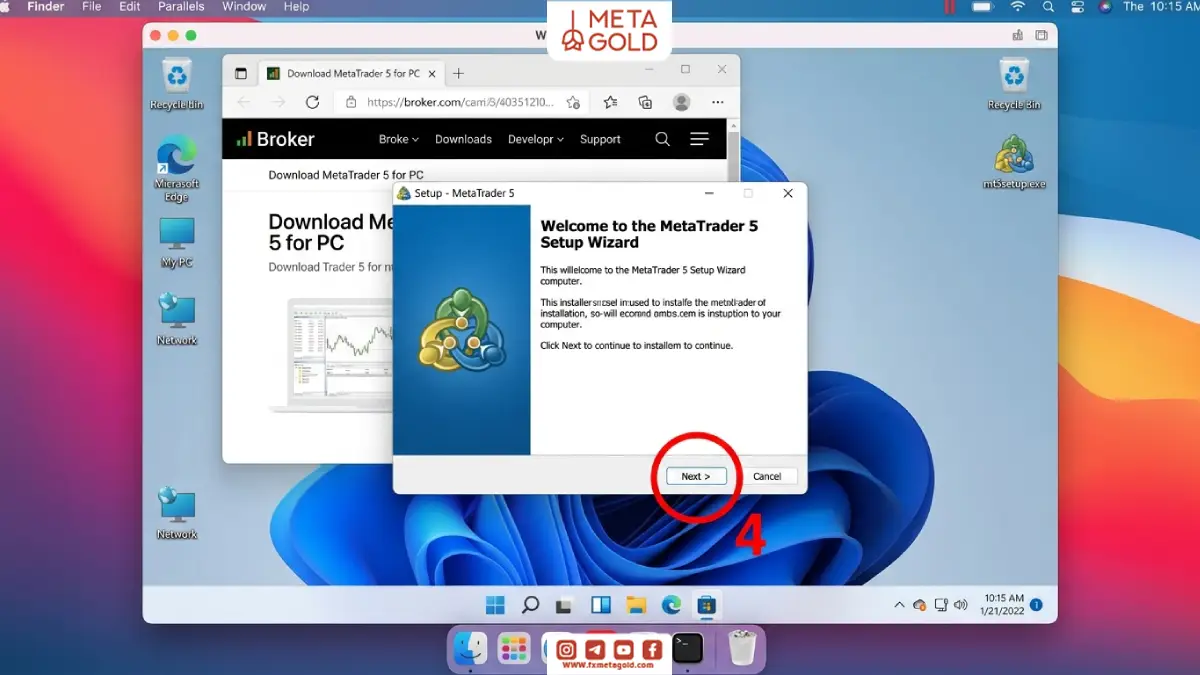
Task: Cancel the MetaTrader 5 setup
Action: pos(767,476)
